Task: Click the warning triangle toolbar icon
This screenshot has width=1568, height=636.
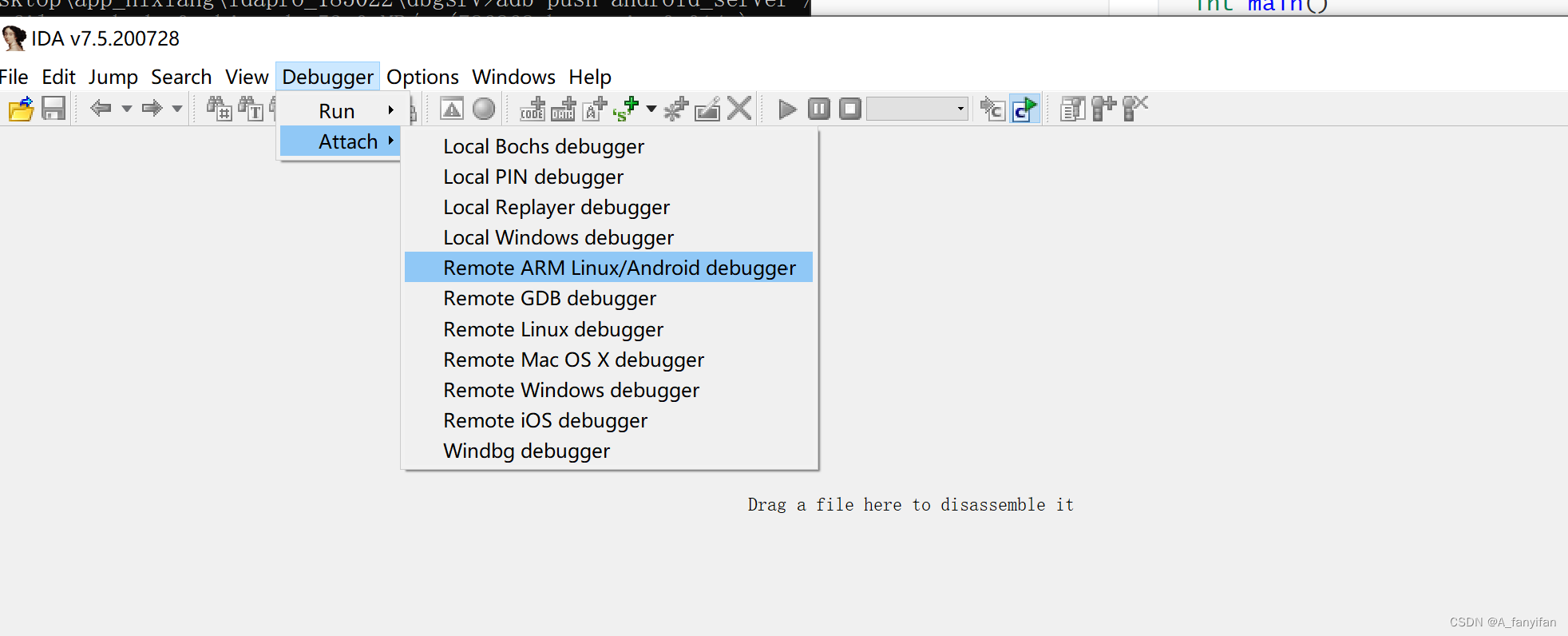Action: click(x=452, y=109)
